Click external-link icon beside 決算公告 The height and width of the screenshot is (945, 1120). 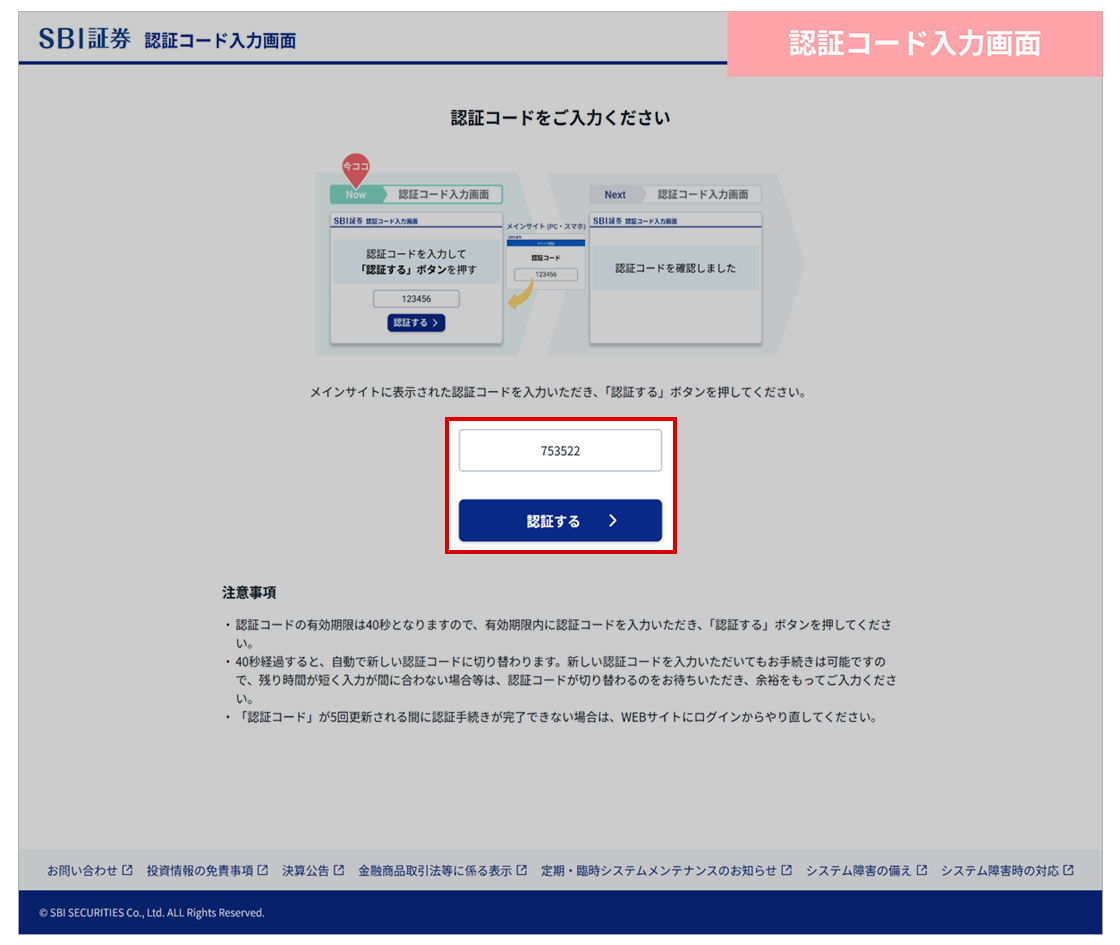[339, 871]
